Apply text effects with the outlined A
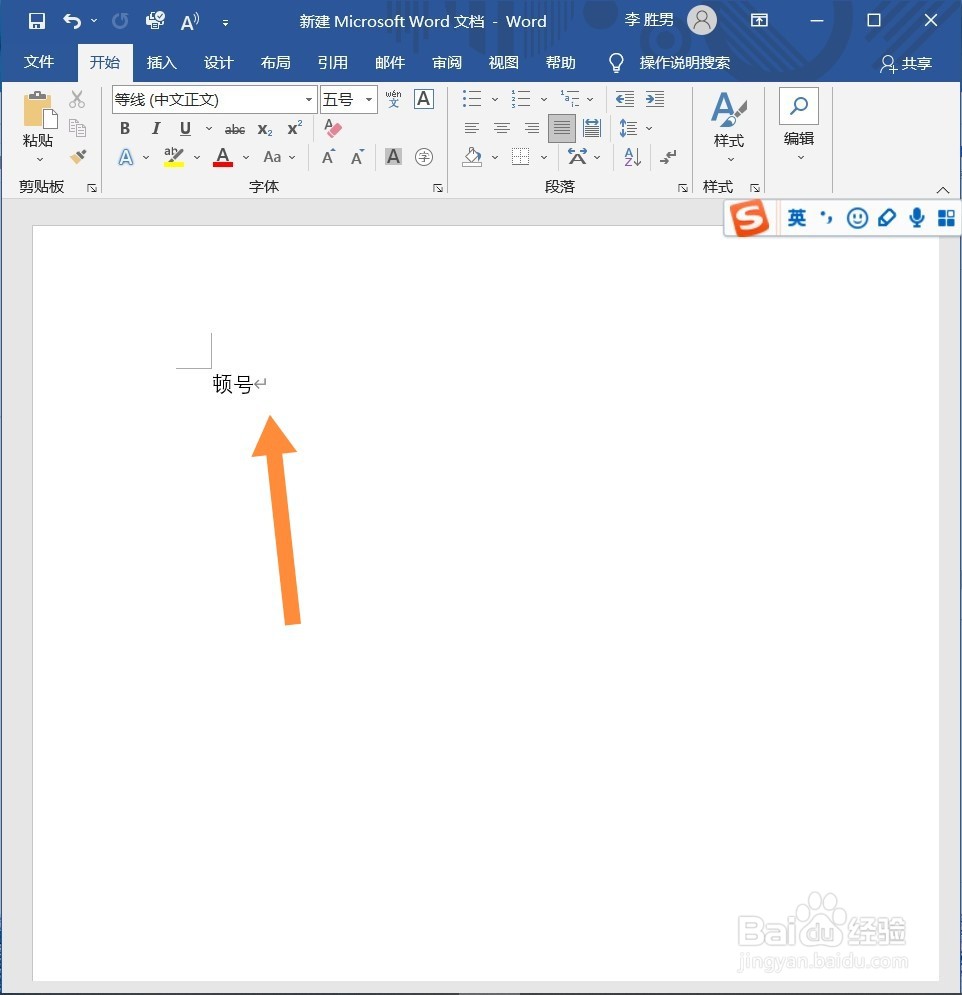The image size is (962, 995). click(x=126, y=157)
